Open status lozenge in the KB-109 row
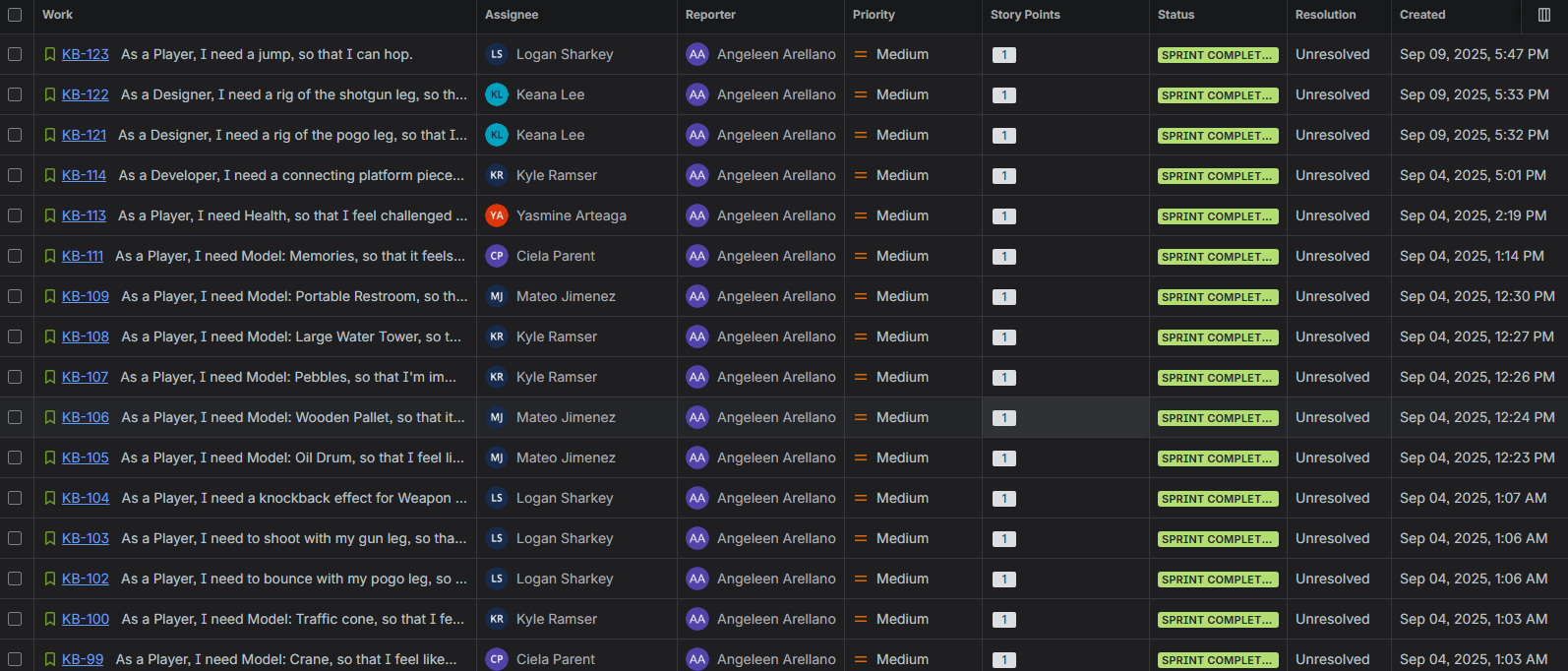This screenshot has width=1568, height=671. [x=1218, y=297]
